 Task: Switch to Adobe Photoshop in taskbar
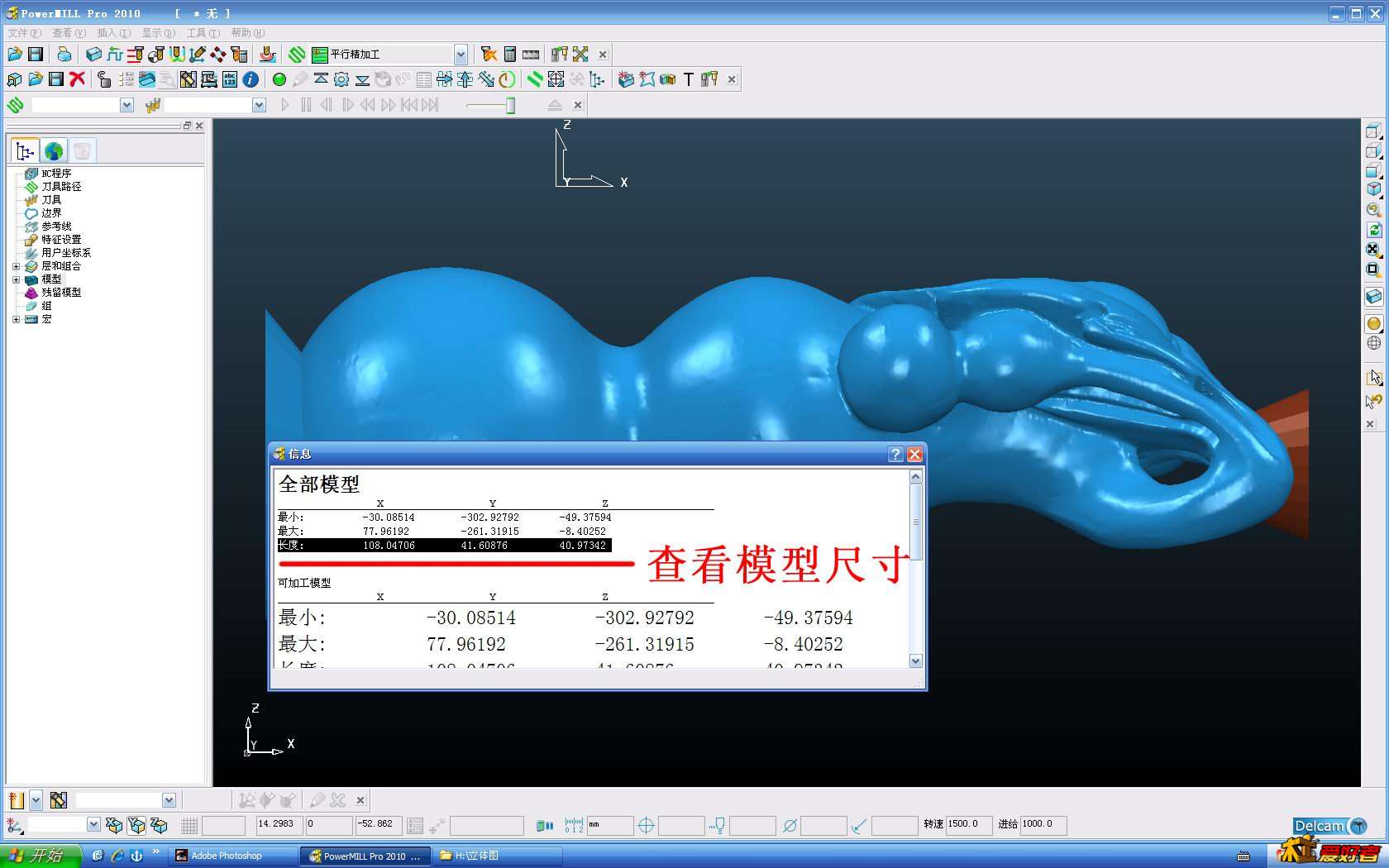233,856
